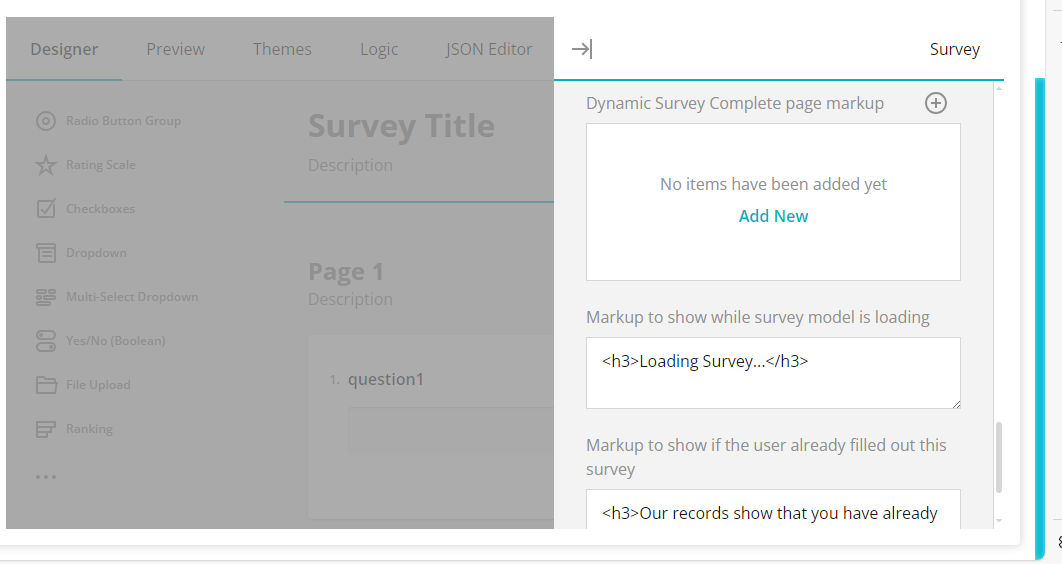Select the Multi-Select Dropdown icon
The height and width of the screenshot is (564, 1062).
[x=45, y=297]
